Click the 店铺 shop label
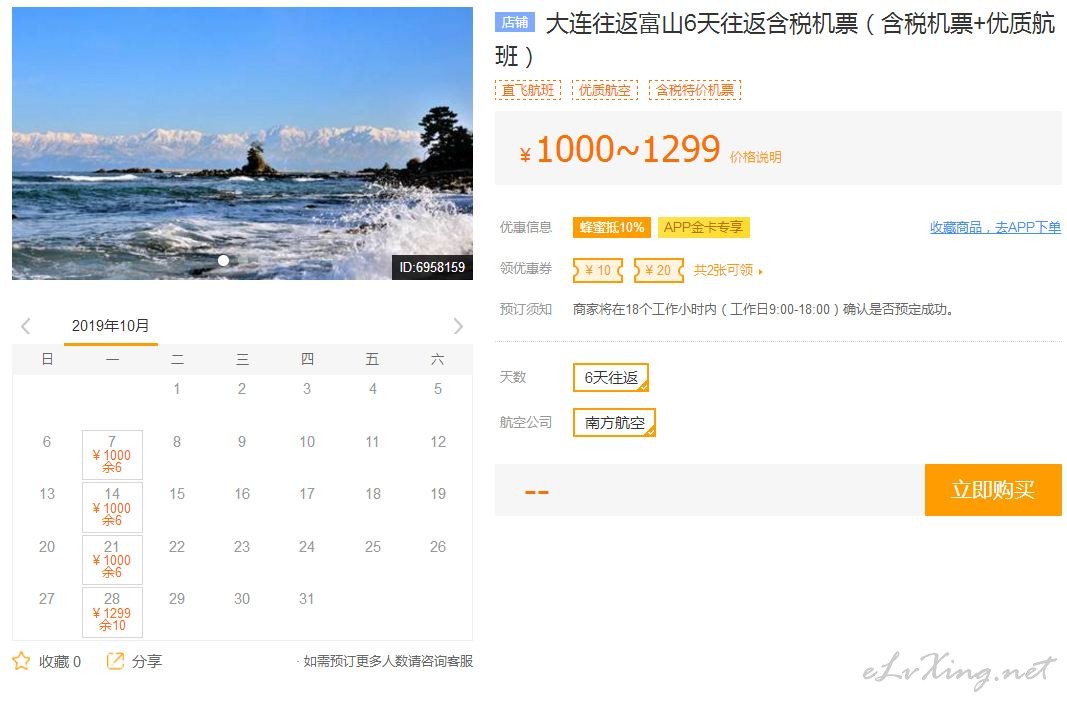Screen dimensions: 1067x704 tap(514, 22)
